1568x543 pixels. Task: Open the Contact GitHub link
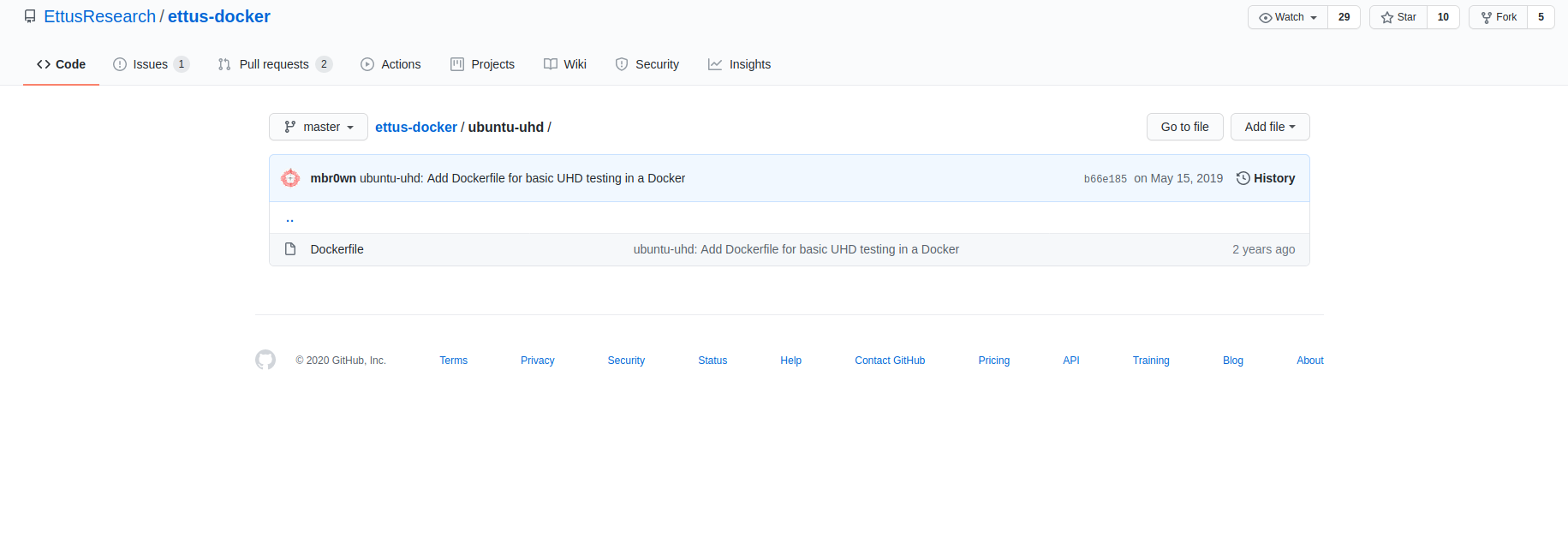coord(890,361)
